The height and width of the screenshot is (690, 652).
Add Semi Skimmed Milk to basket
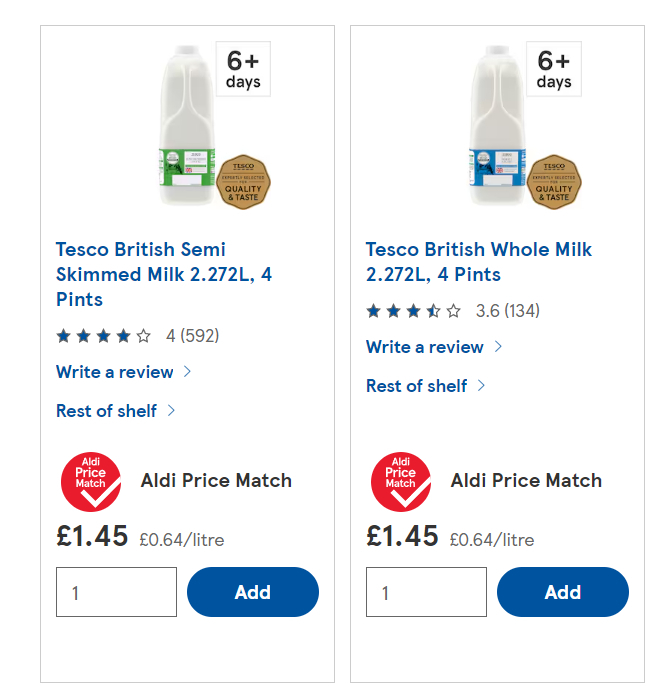tap(252, 592)
